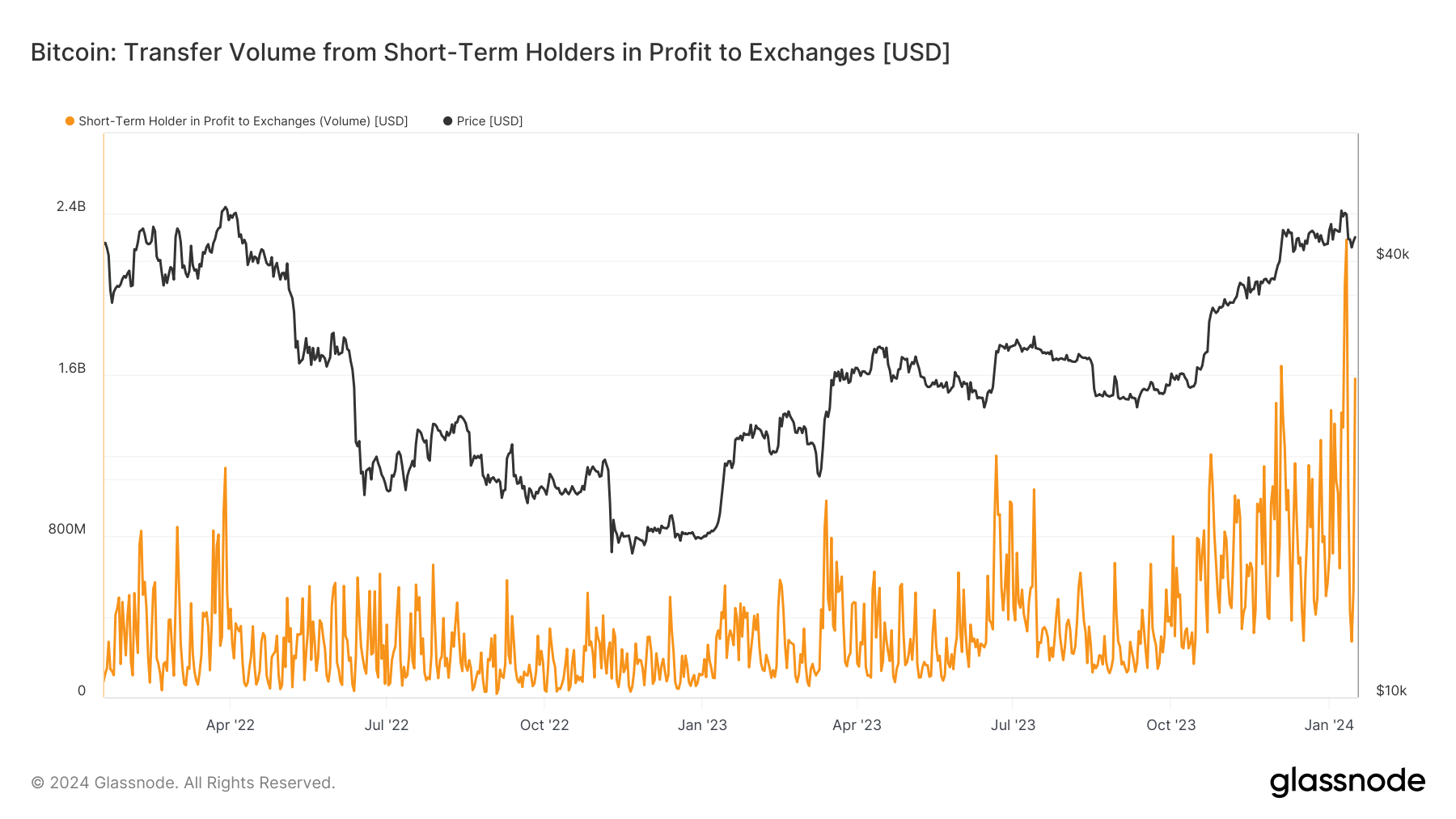Open the Glassnode copyright notice text
Screen dimensions: 1456x819
click(183, 783)
